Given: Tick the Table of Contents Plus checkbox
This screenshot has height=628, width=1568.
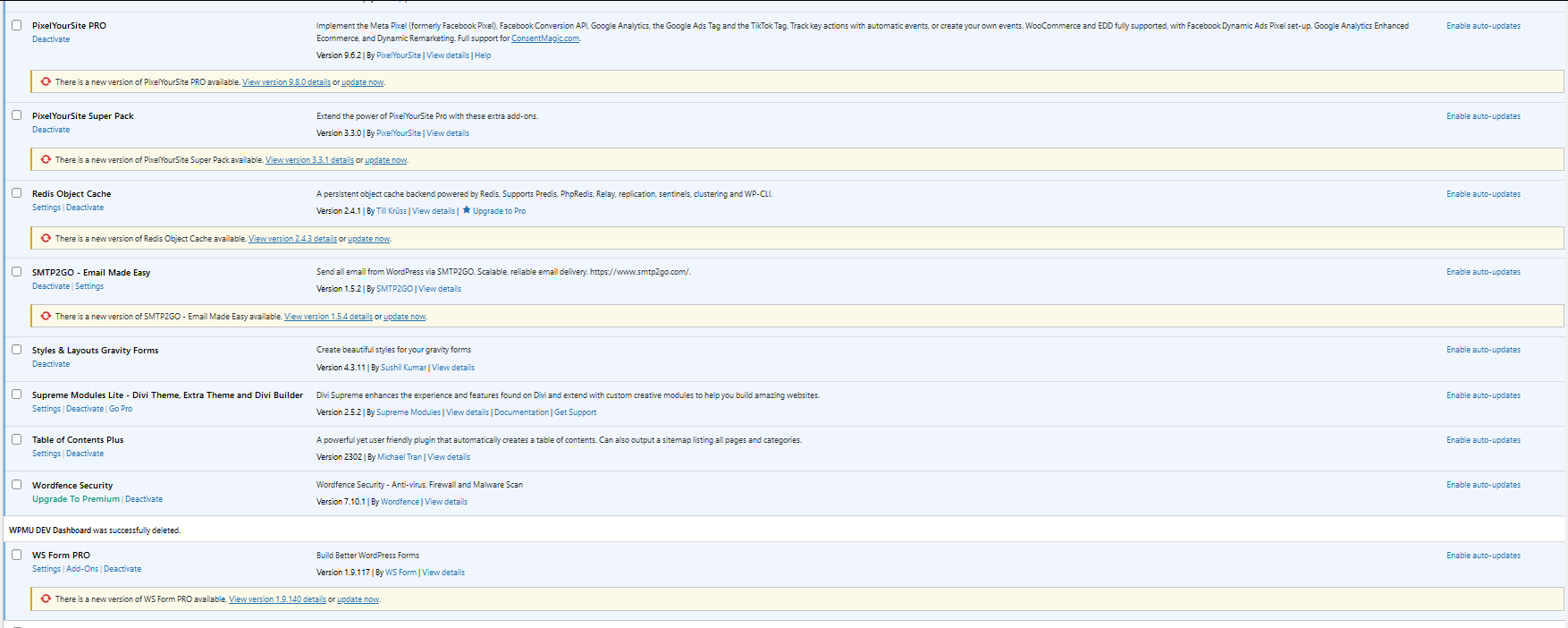Looking at the screenshot, I should coord(16,439).
